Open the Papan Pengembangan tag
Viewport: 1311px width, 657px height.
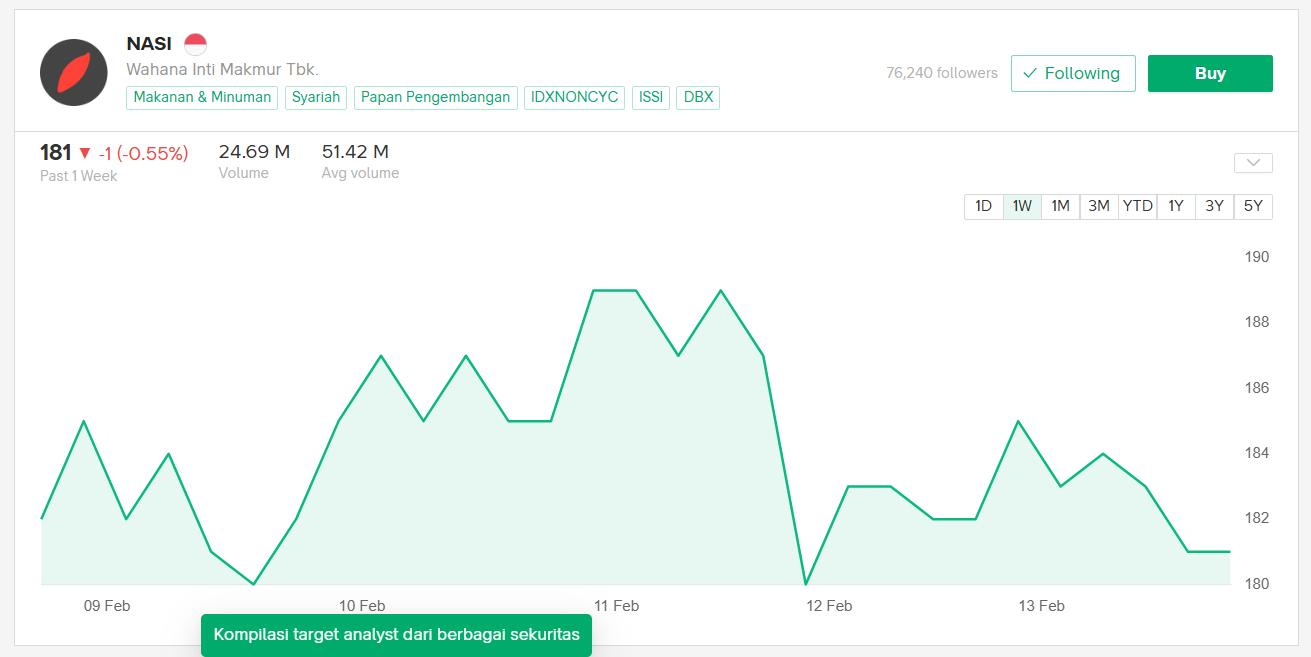click(435, 97)
